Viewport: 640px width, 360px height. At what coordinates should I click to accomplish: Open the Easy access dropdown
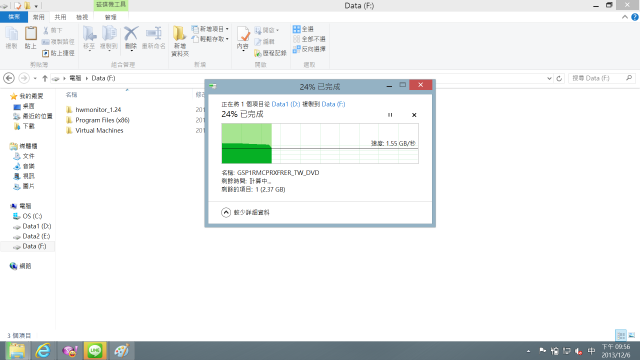click(x=210, y=39)
